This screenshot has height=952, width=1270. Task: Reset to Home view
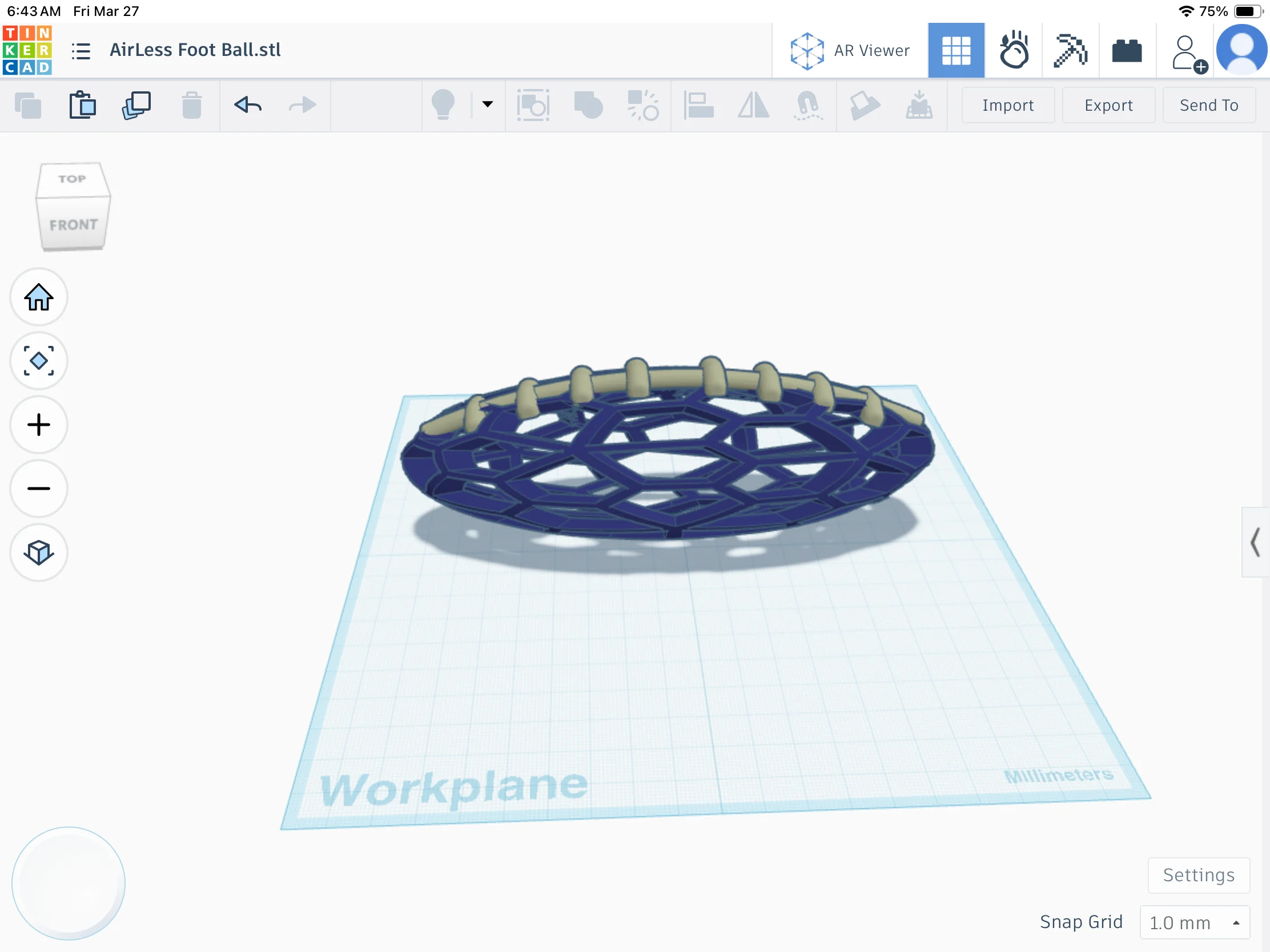coord(39,297)
